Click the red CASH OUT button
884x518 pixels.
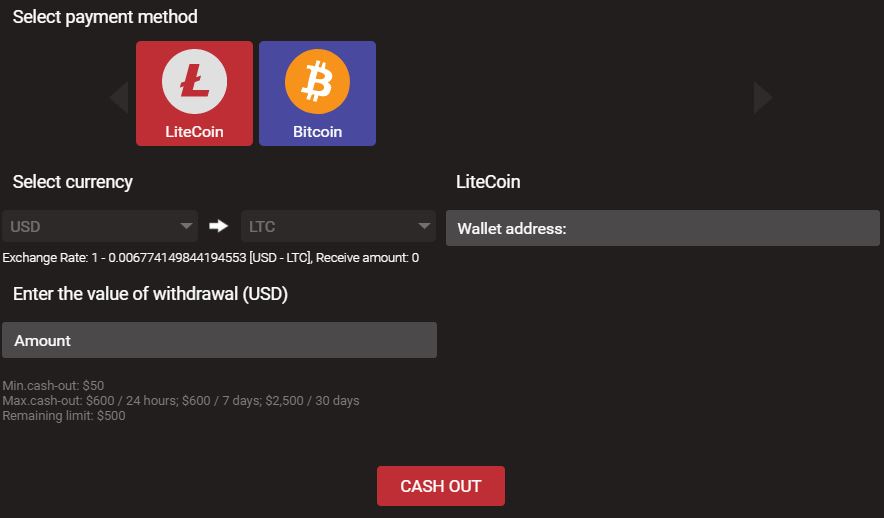(441, 486)
